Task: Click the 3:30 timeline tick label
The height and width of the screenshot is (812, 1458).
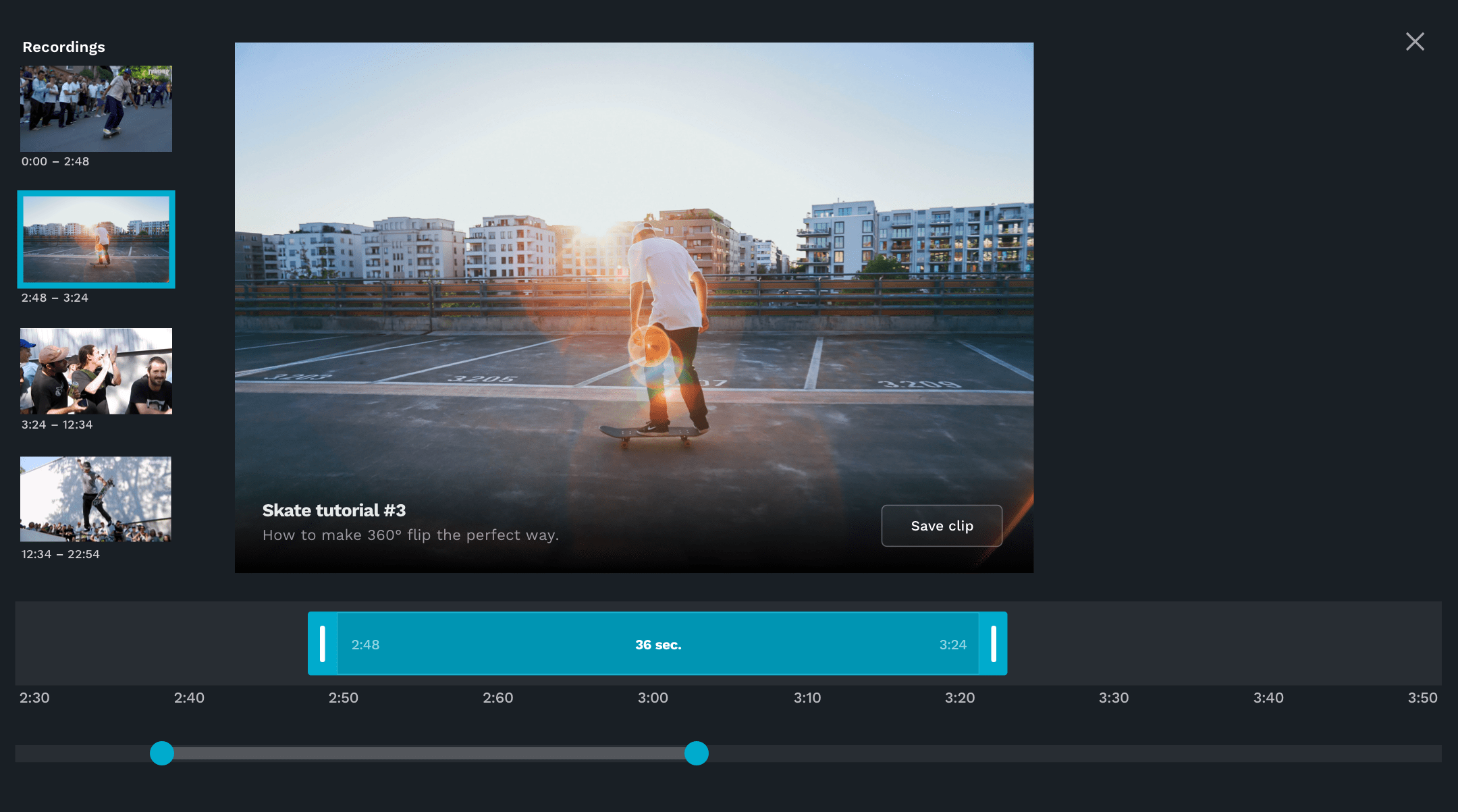Action: pos(1114,698)
